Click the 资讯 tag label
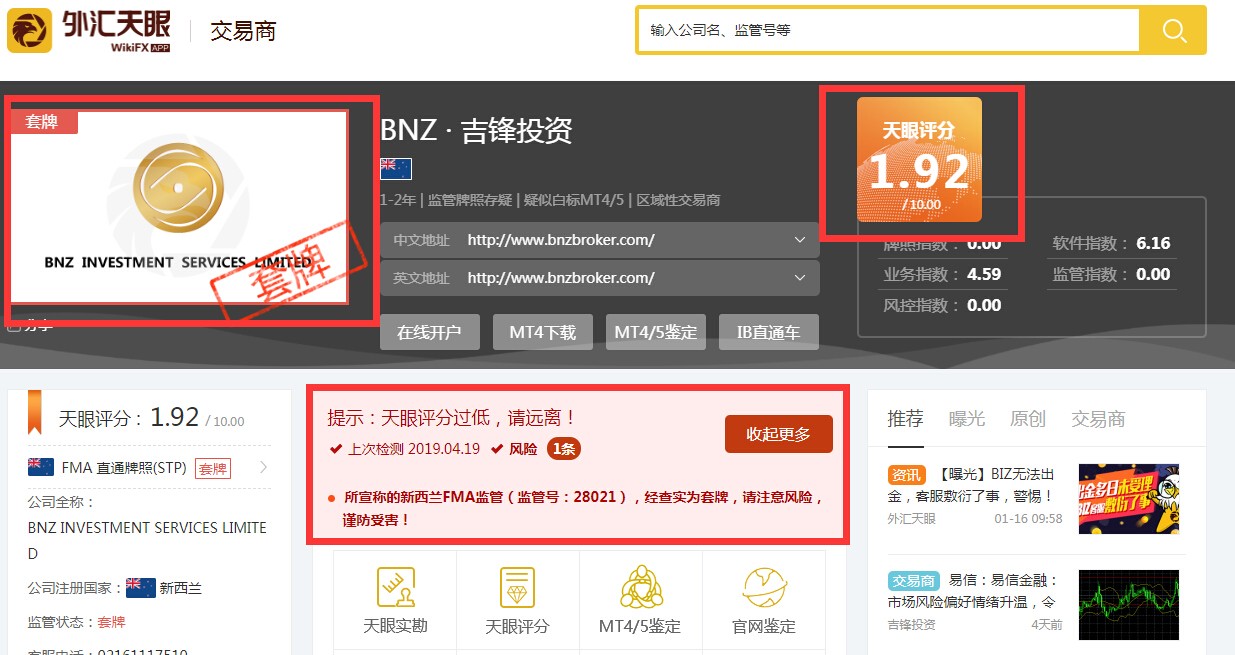This screenshot has width=1235, height=655. (x=907, y=474)
